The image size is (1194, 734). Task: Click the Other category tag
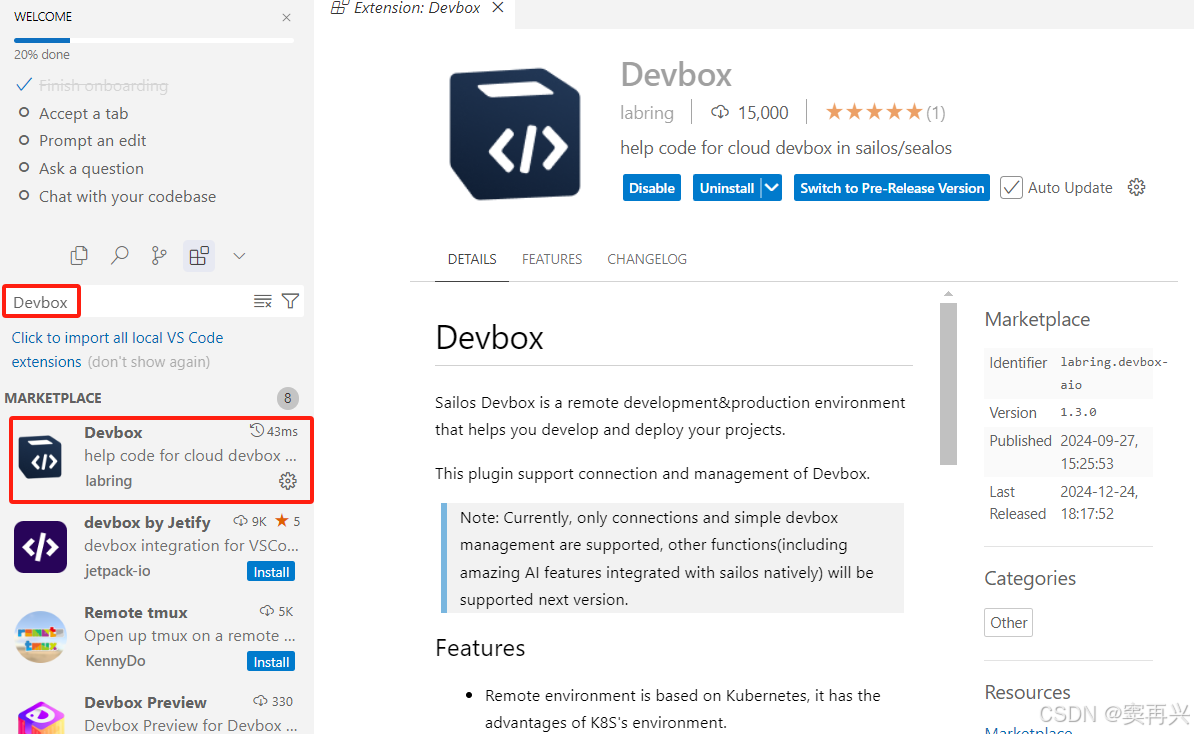pyautogui.click(x=1008, y=622)
